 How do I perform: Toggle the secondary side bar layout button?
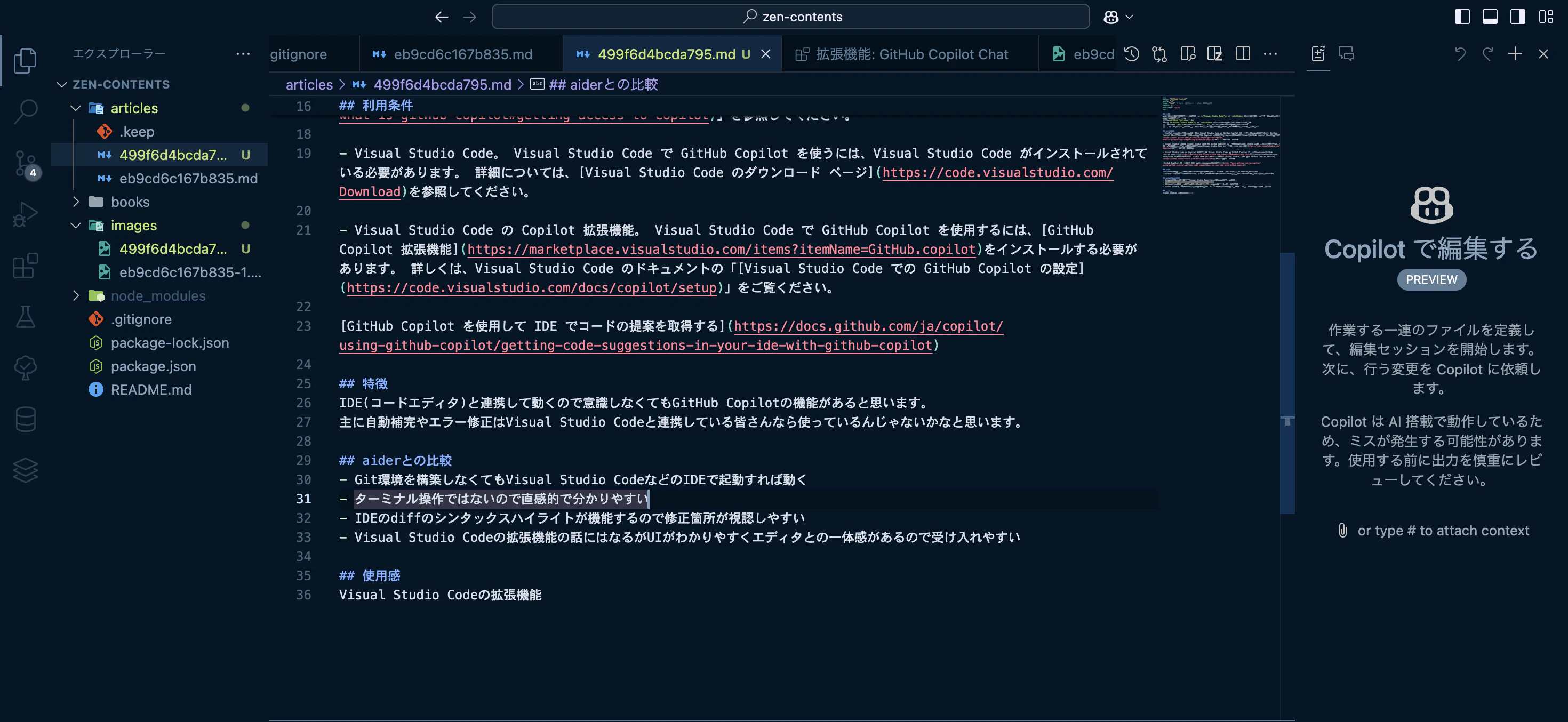point(1517,17)
